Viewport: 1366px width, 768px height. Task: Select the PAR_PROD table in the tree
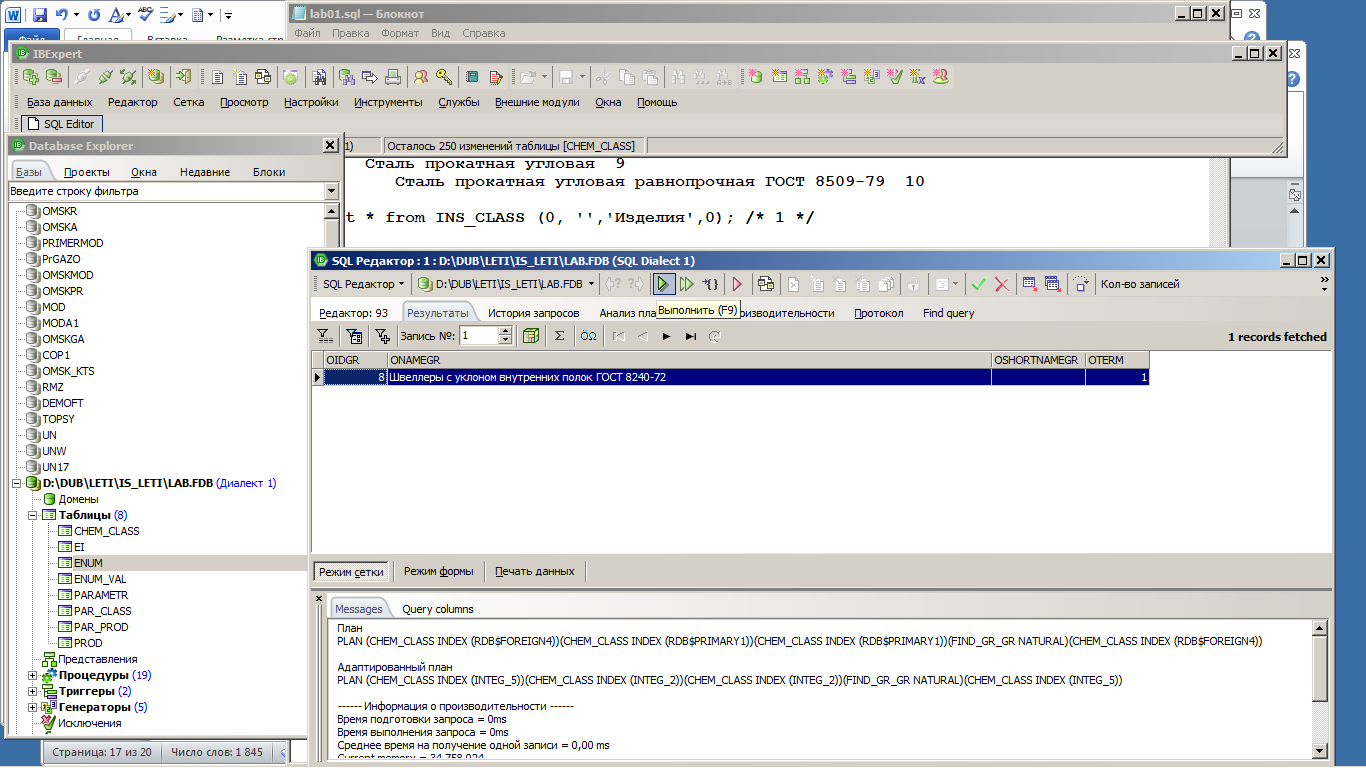coord(102,627)
